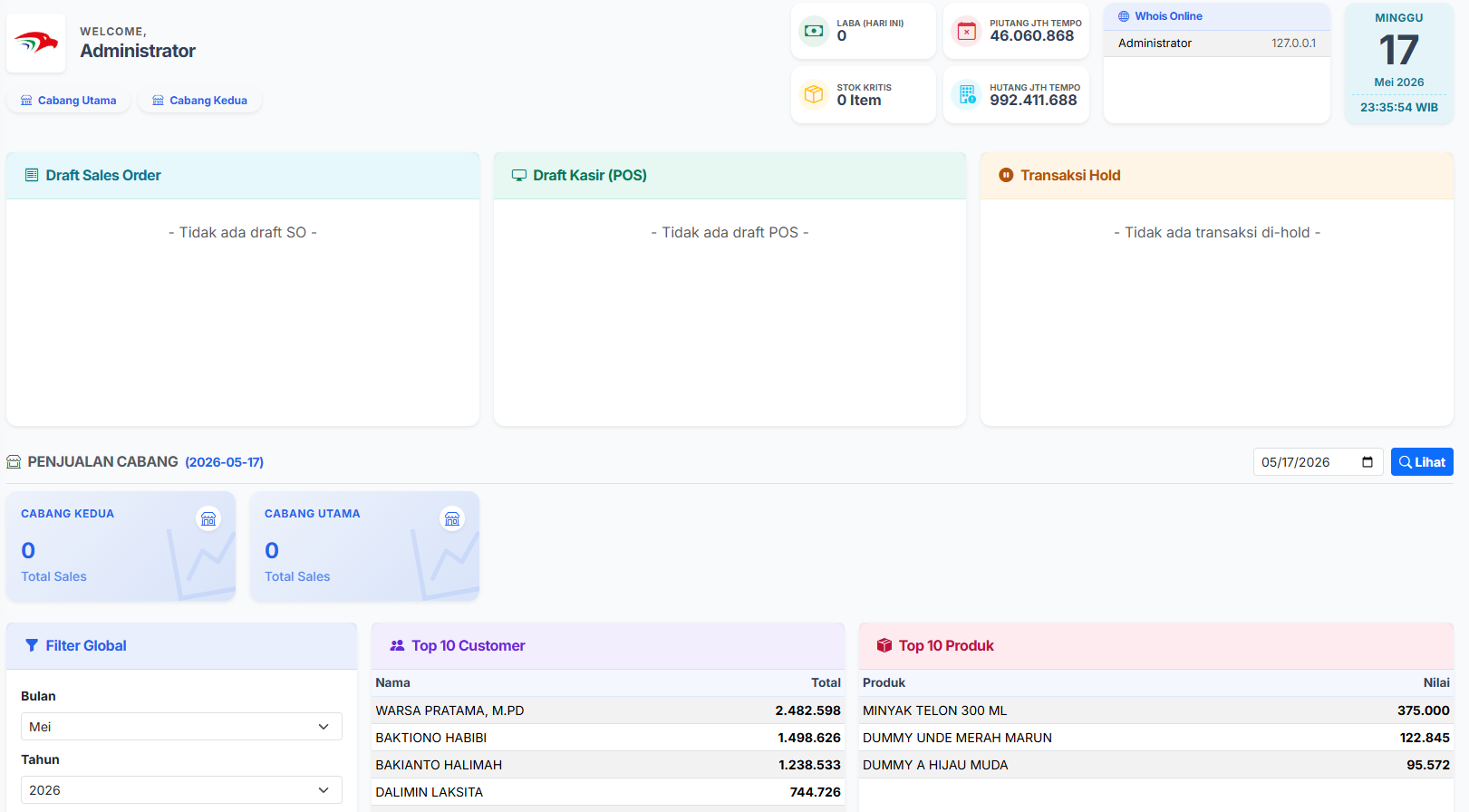The height and width of the screenshot is (812, 1469).
Task: Click the Whois Online globe icon
Action: click(1124, 16)
